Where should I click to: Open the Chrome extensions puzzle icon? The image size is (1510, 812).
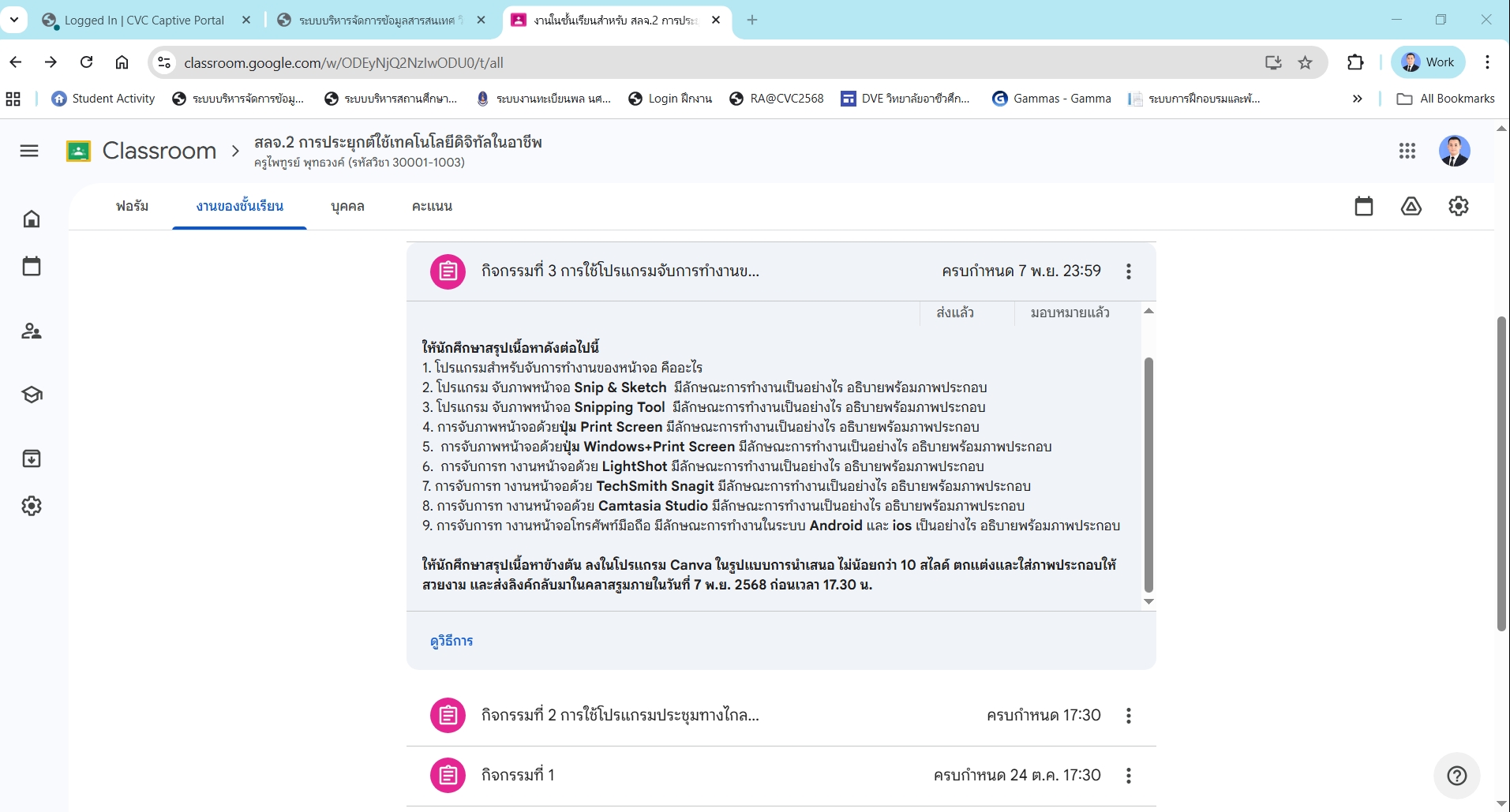[x=1355, y=62]
